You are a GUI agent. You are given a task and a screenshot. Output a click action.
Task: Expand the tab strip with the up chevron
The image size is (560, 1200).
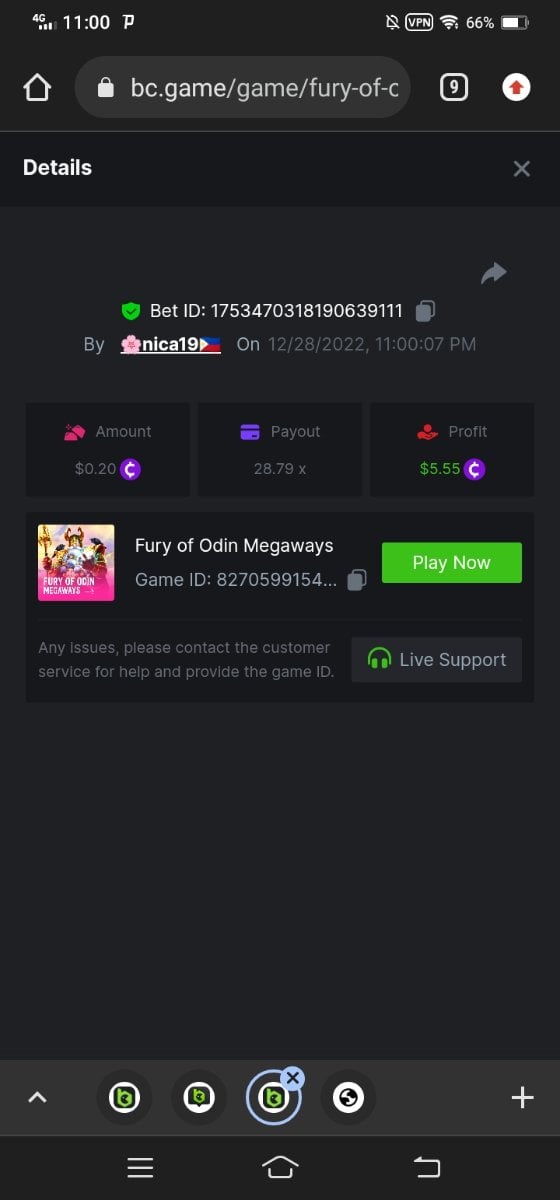(x=37, y=1097)
